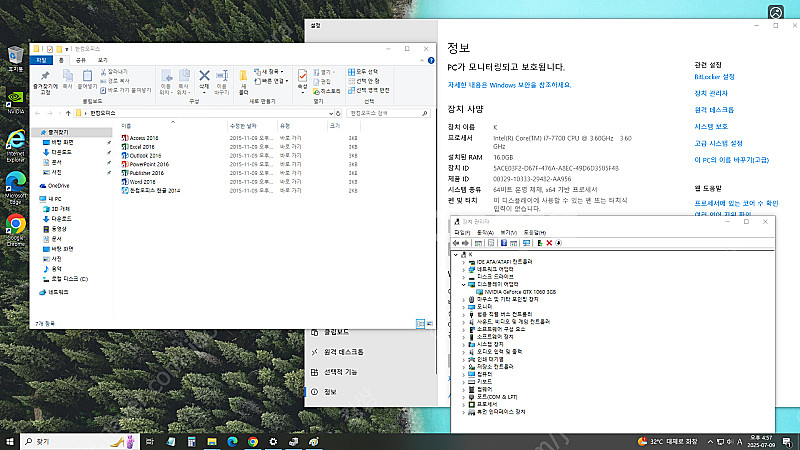Open the File tab in Explorer
The image size is (800, 450).
point(41,60)
